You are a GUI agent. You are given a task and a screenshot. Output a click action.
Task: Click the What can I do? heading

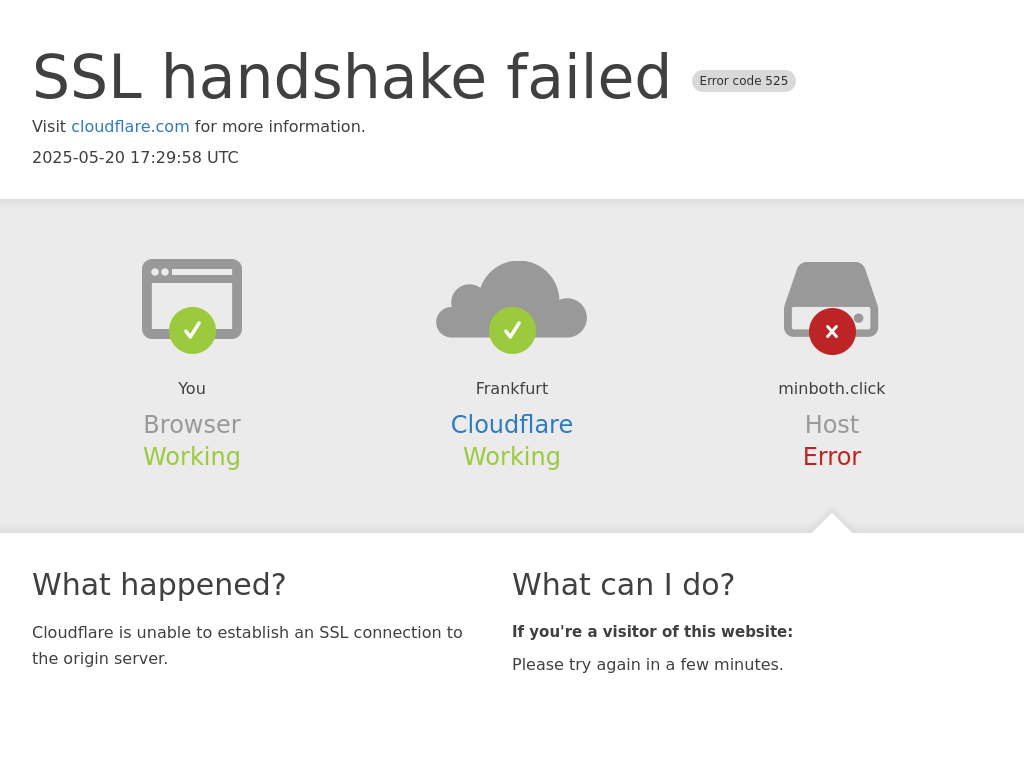pyautogui.click(x=624, y=584)
